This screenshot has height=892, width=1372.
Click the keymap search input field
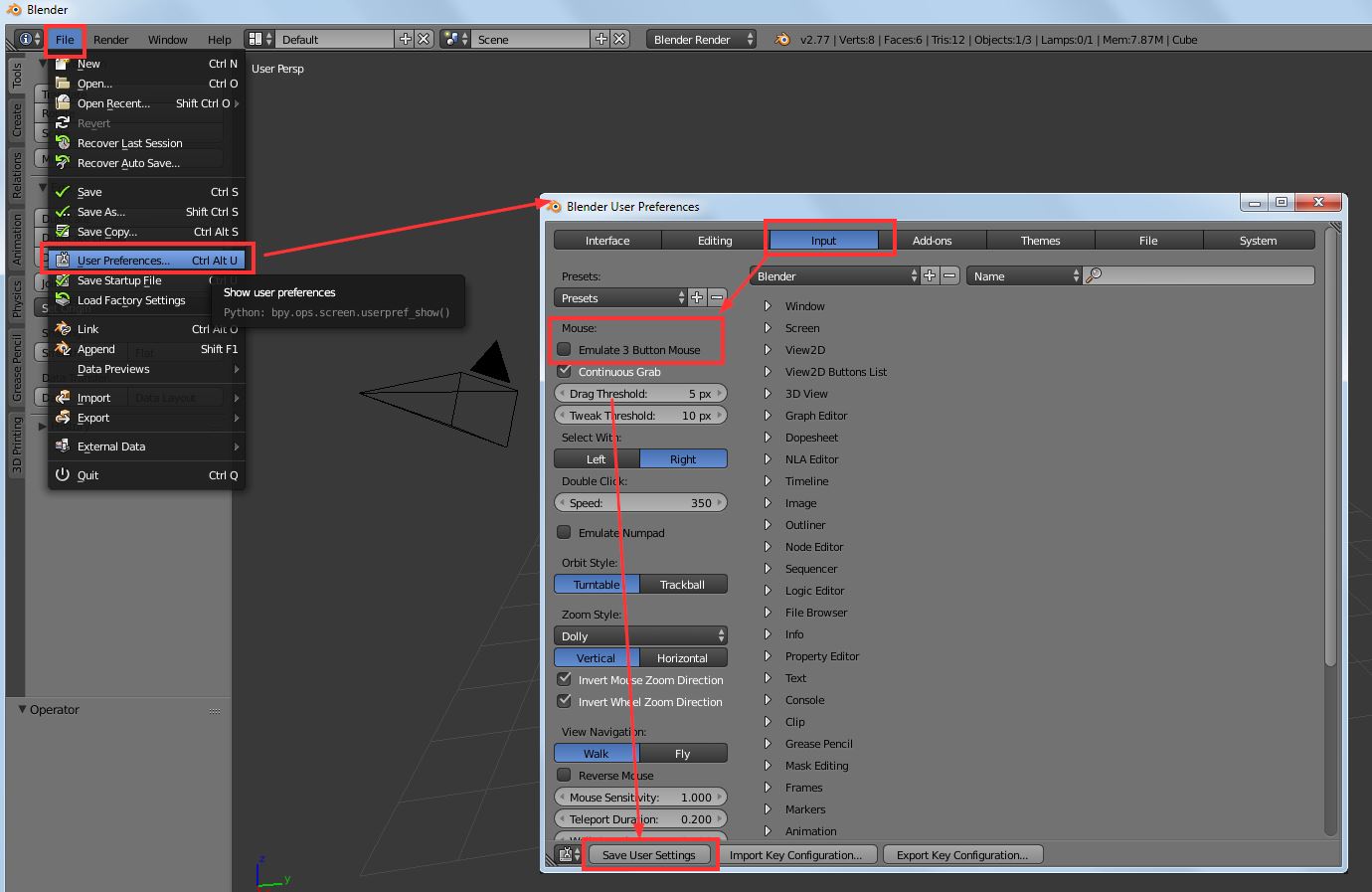[x=1199, y=275]
